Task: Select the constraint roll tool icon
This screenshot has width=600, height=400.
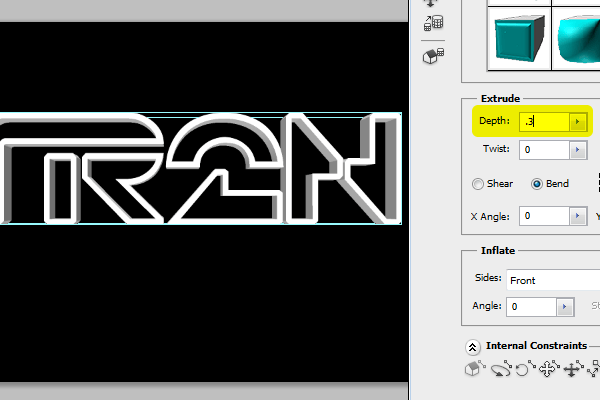Action: point(525,369)
